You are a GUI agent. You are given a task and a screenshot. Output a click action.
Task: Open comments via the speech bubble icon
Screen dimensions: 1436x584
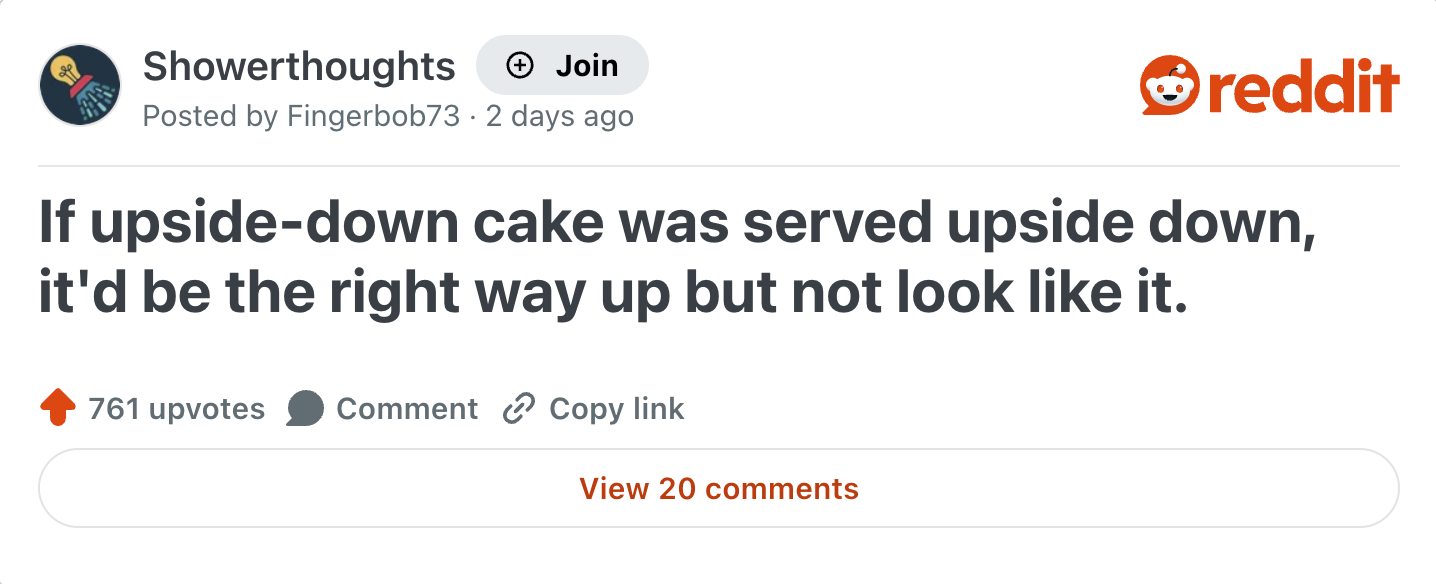click(305, 408)
